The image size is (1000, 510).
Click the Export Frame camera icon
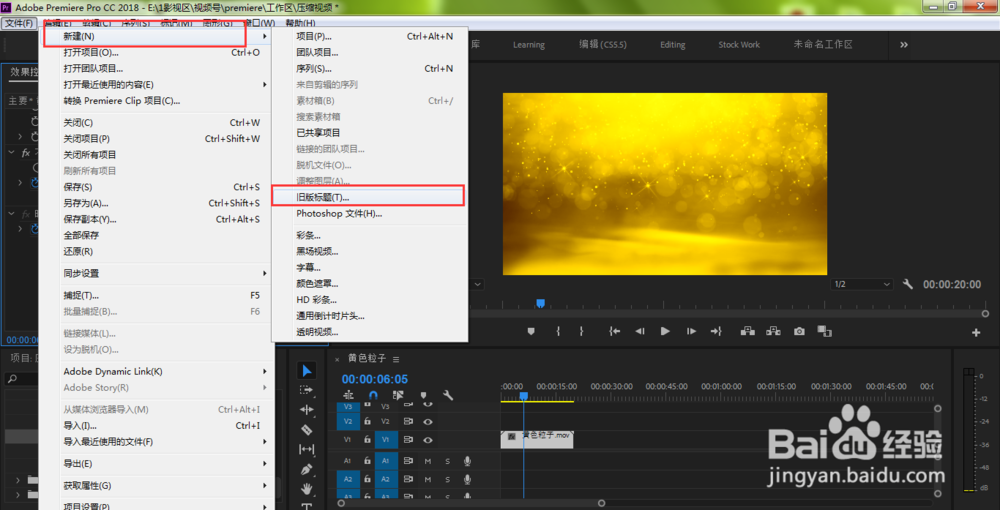[x=799, y=332]
